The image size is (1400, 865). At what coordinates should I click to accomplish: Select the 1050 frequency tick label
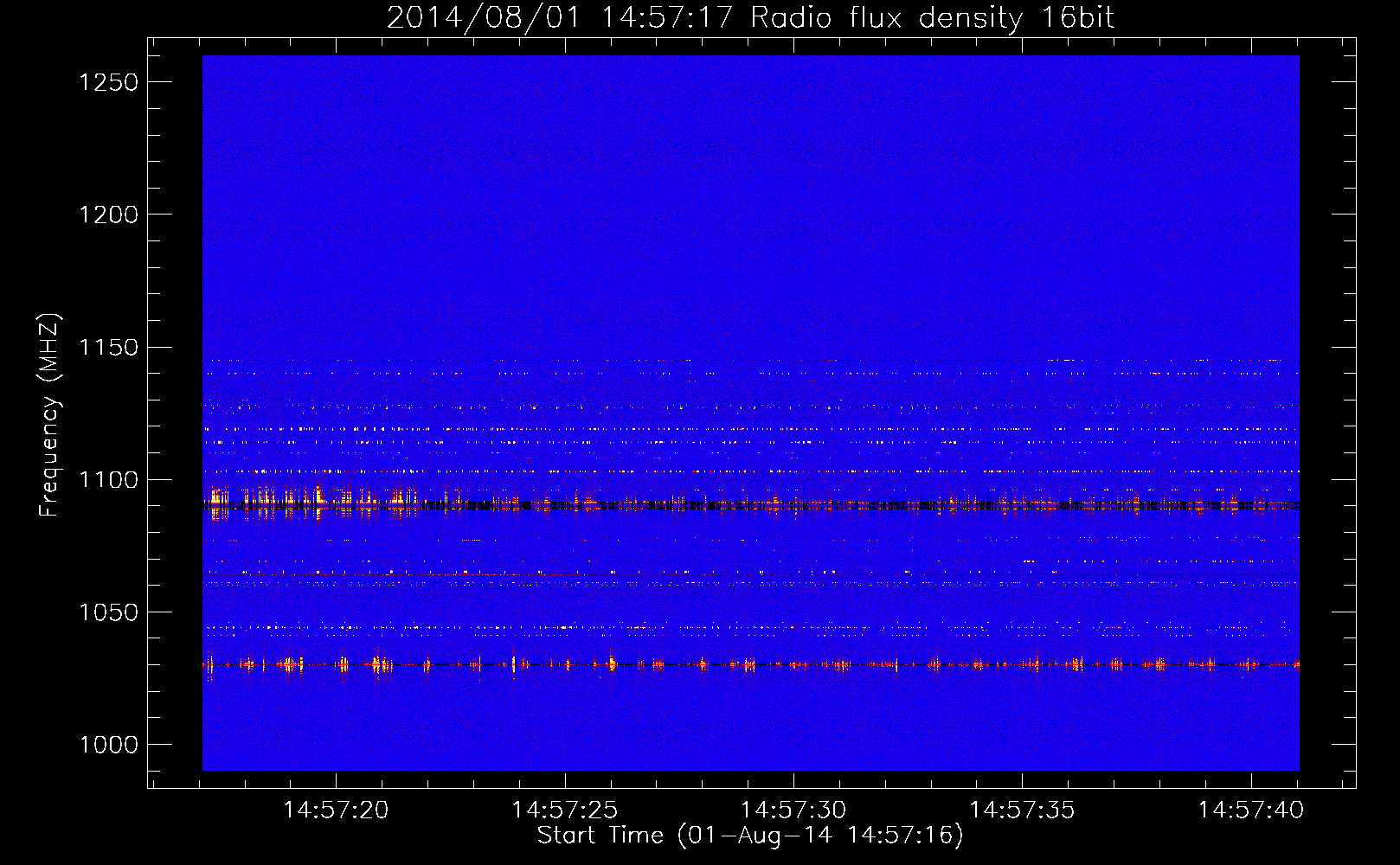108,612
